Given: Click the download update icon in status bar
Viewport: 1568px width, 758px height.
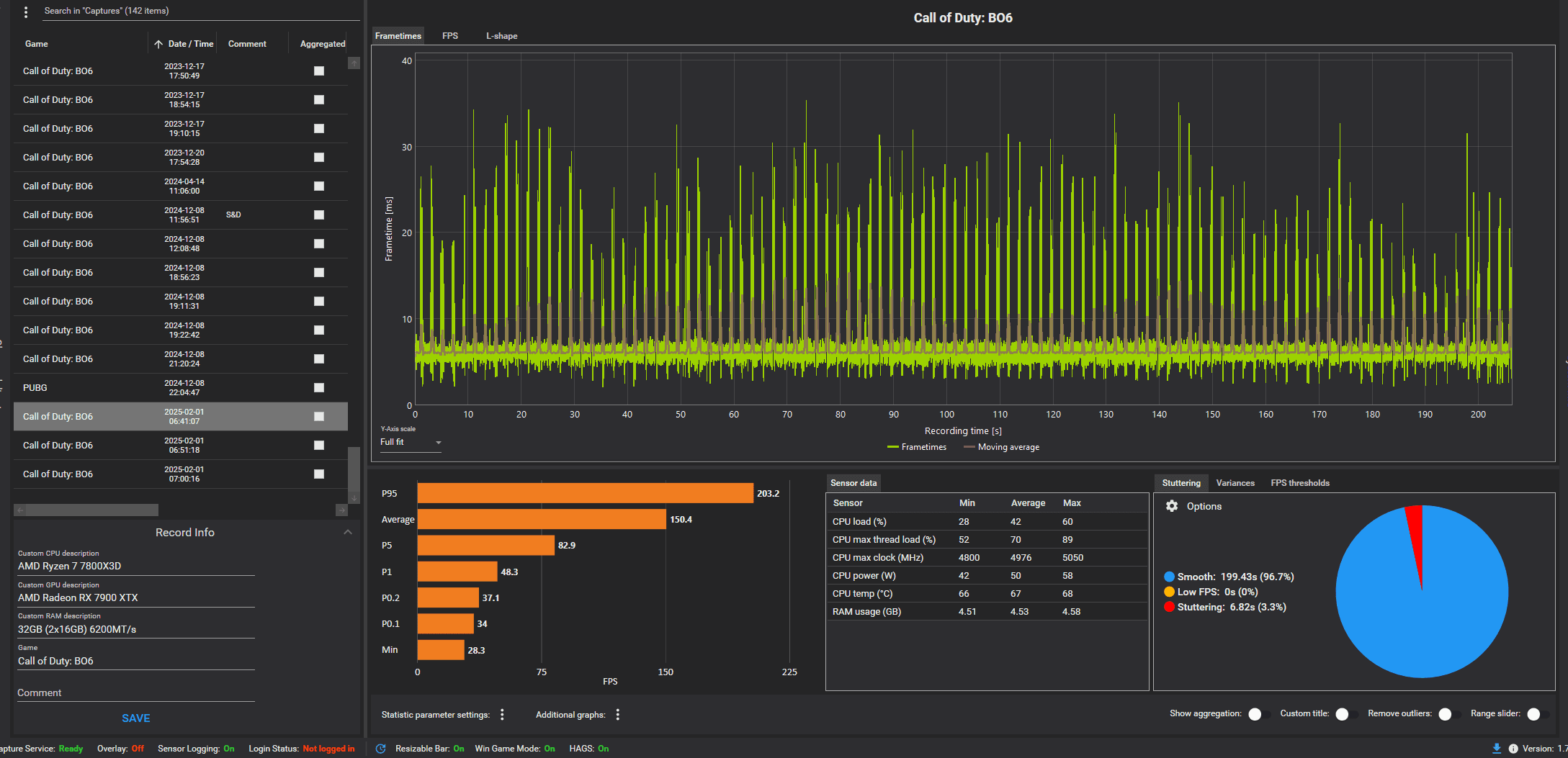Looking at the screenshot, I should click(x=1497, y=749).
